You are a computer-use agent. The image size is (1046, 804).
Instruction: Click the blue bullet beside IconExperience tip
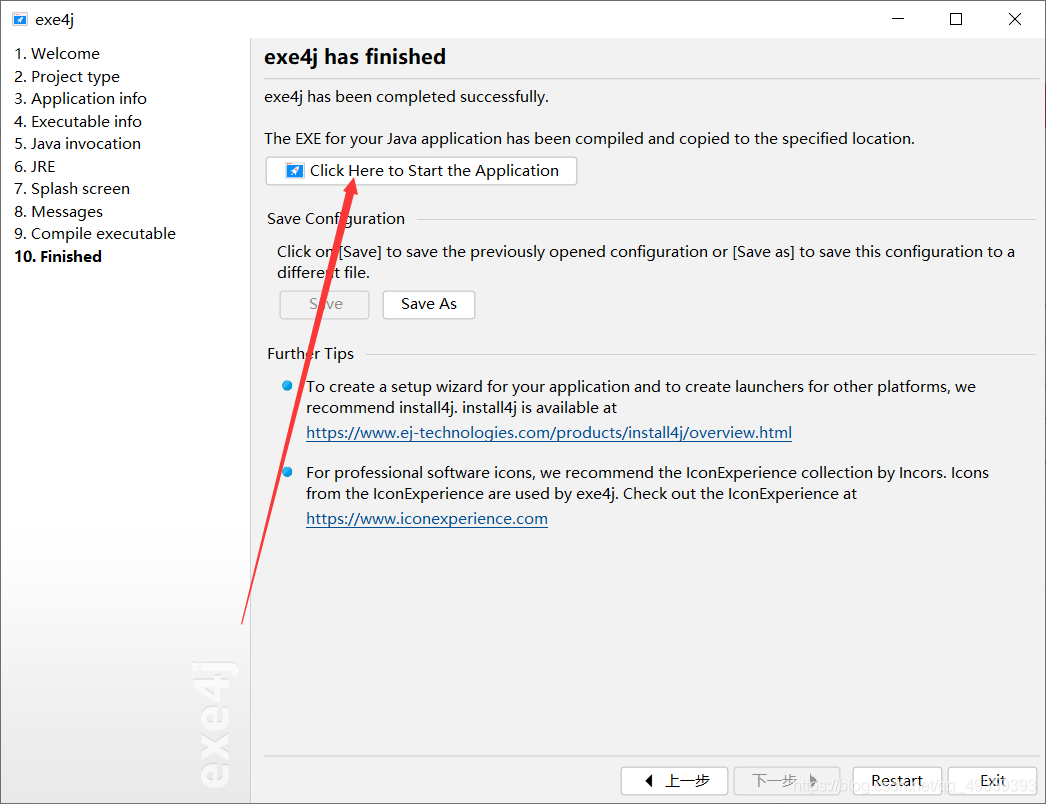[x=288, y=472]
